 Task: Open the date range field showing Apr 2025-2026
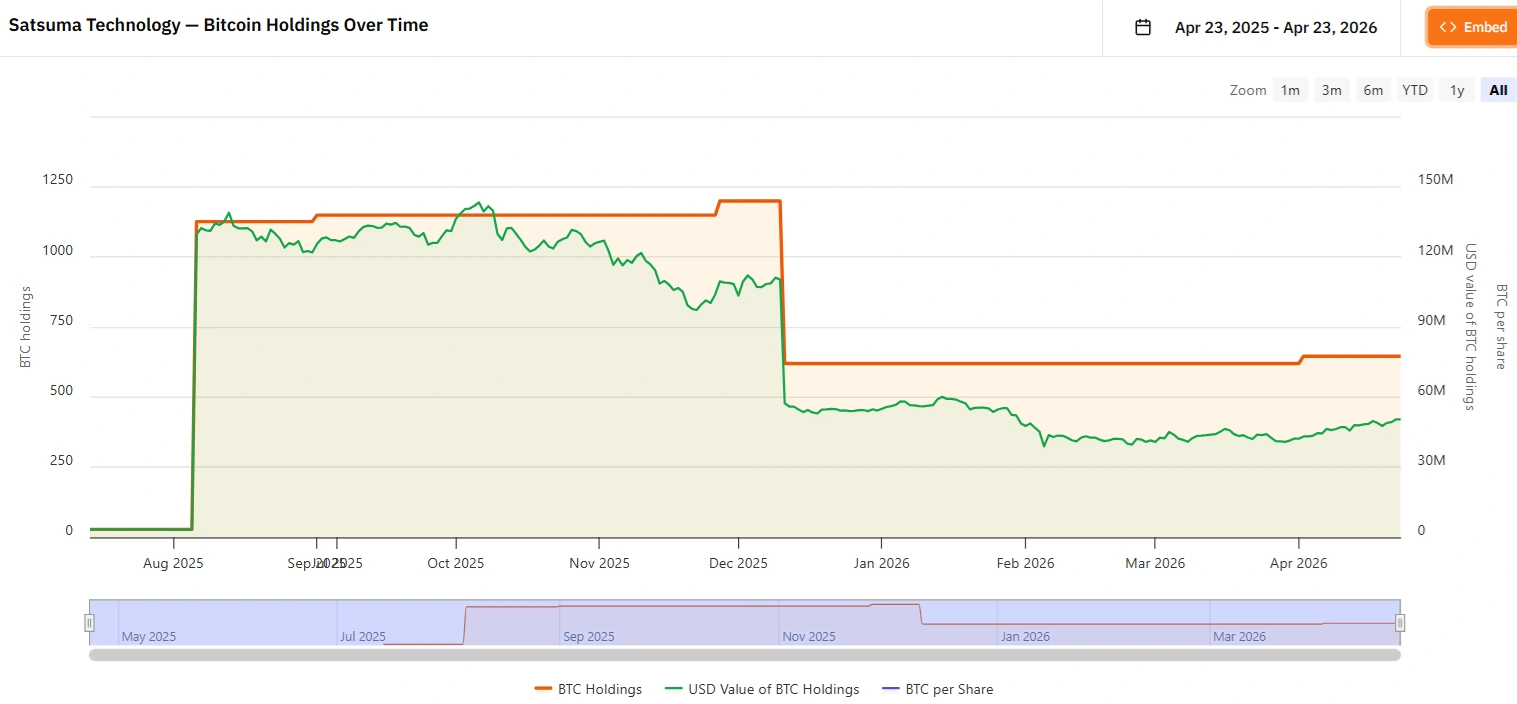pyautogui.click(x=1276, y=27)
